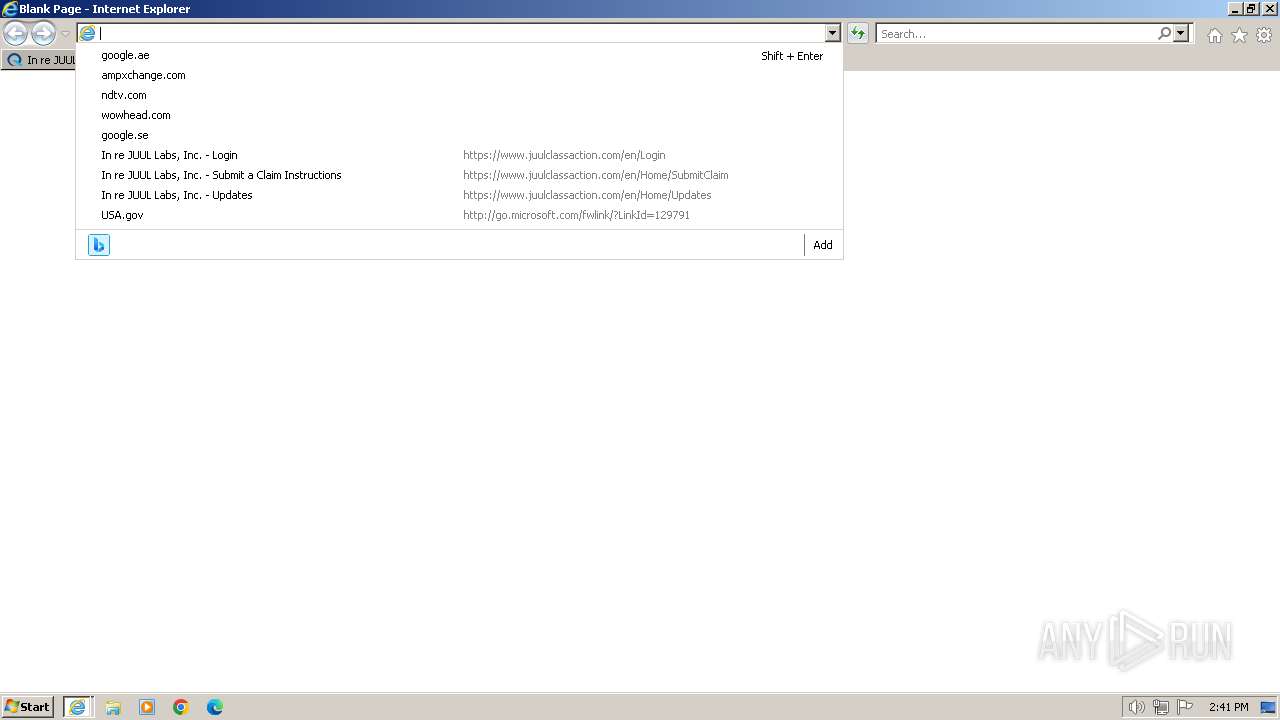Image resolution: width=1280 pixels, height=720 pixels.
Task: Open Tools gear icon
Action: (x=1264, y=35)
